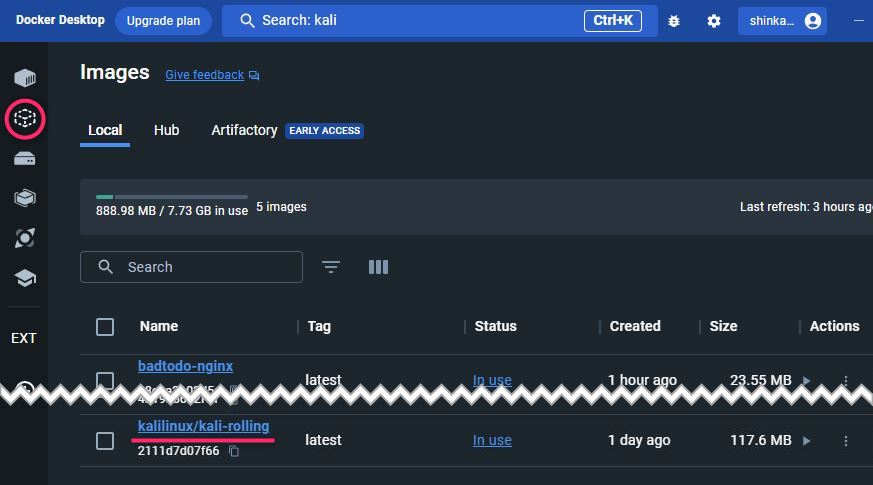The image size is (873, 485).
Task: Copy image ID 2111d7d07f66
Action: coord(234,451)
